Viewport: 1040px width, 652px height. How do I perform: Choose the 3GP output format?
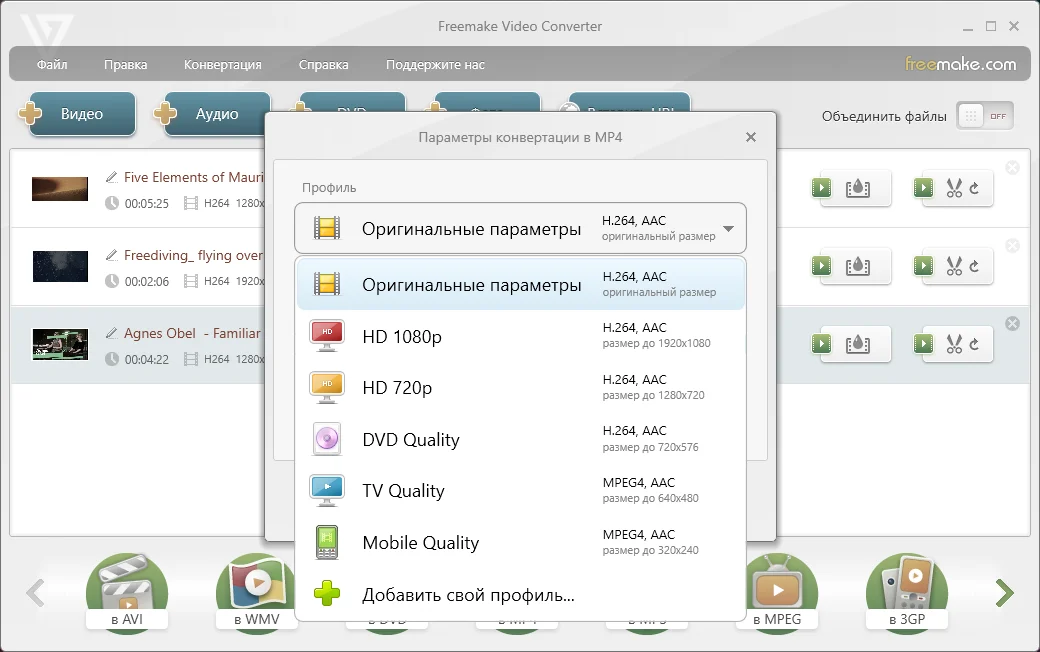pos(906,592)
